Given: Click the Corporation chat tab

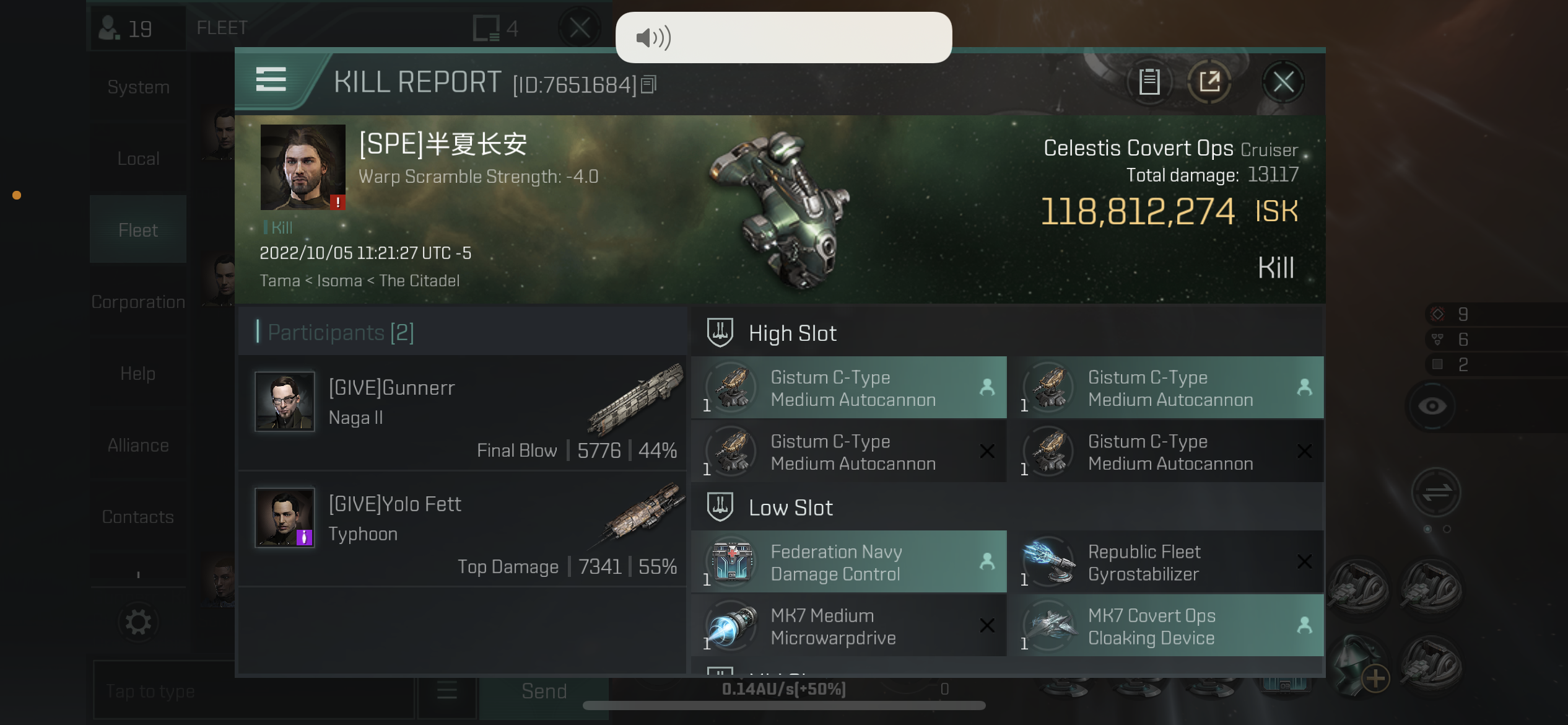Looking at the screenshot, I should [138, 302].
